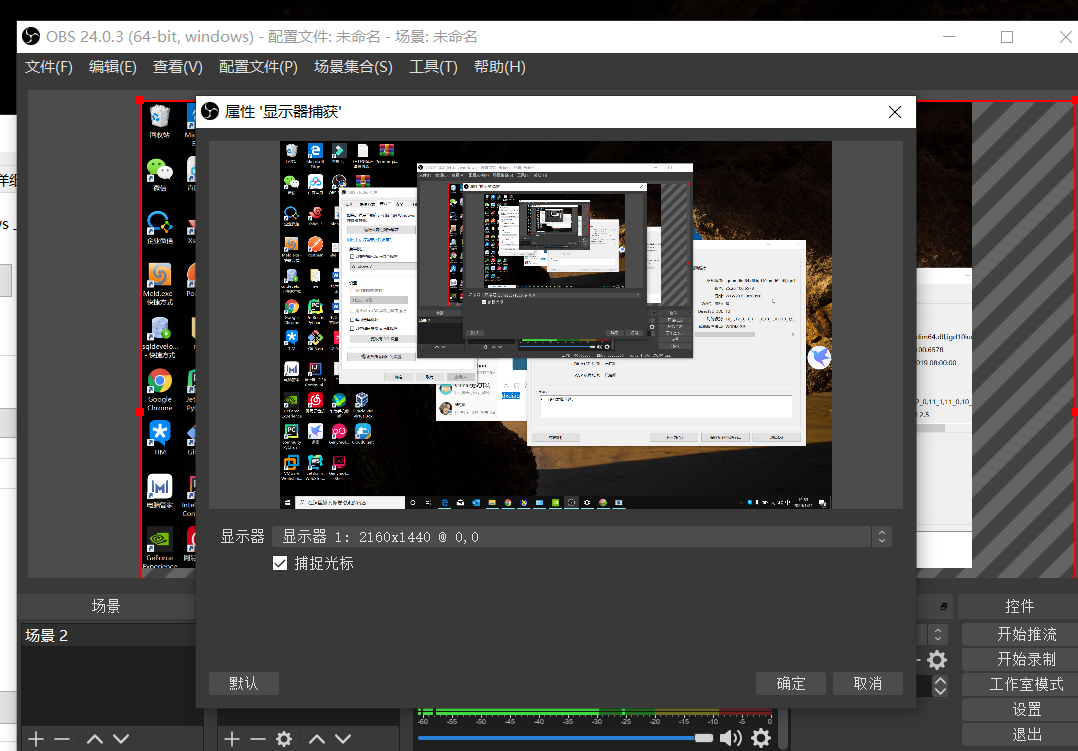Click the 确定 button in properties dialog
Image resolution: width=1078 pixels, height=751 pixels.
coord(791,683)
